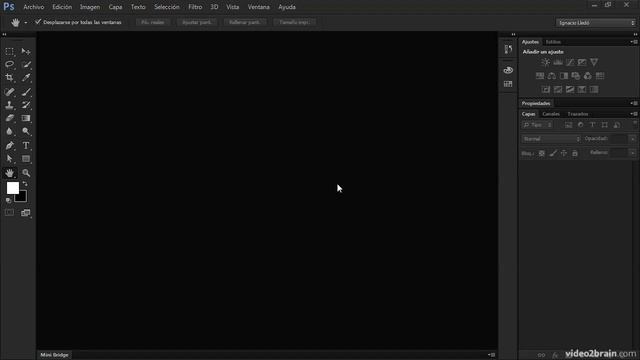Select the Crop tool

click(9, 78)
